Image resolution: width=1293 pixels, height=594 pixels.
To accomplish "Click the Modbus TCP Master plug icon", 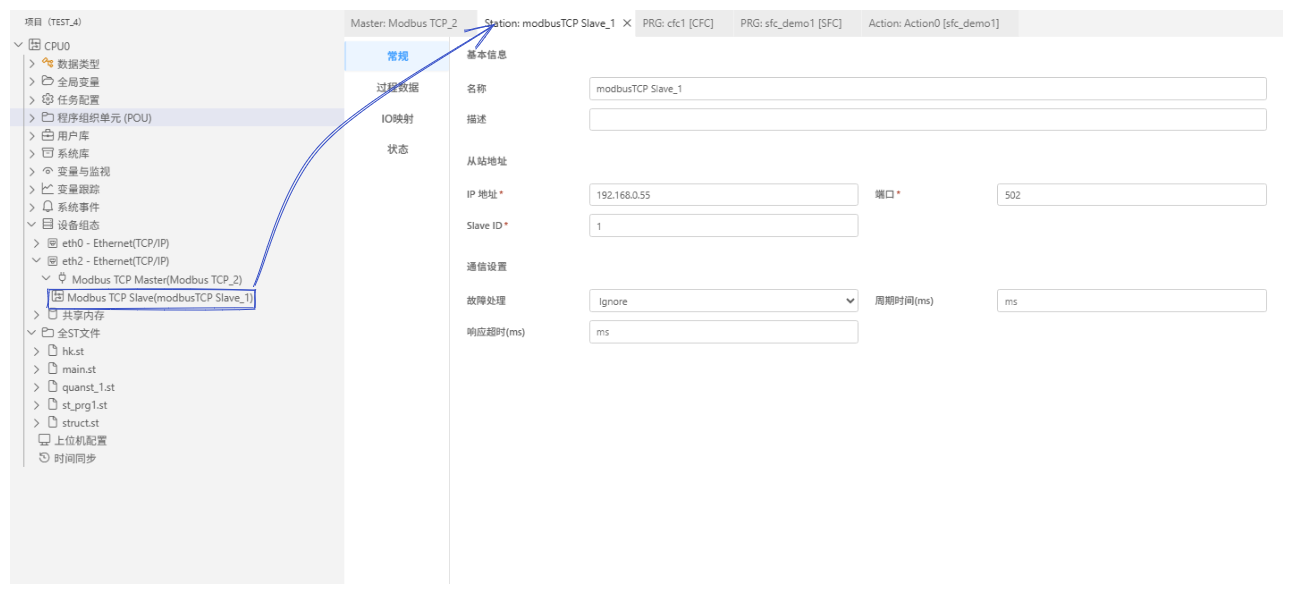I will pos(63,279).
